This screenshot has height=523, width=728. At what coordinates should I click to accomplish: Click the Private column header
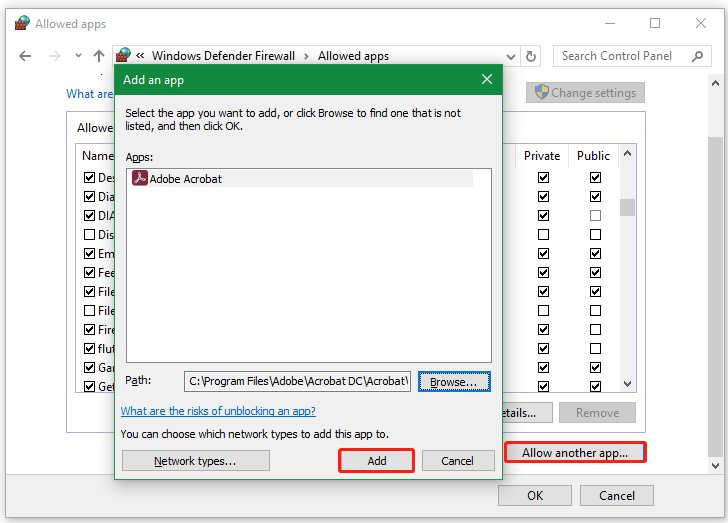pos(542,156)
